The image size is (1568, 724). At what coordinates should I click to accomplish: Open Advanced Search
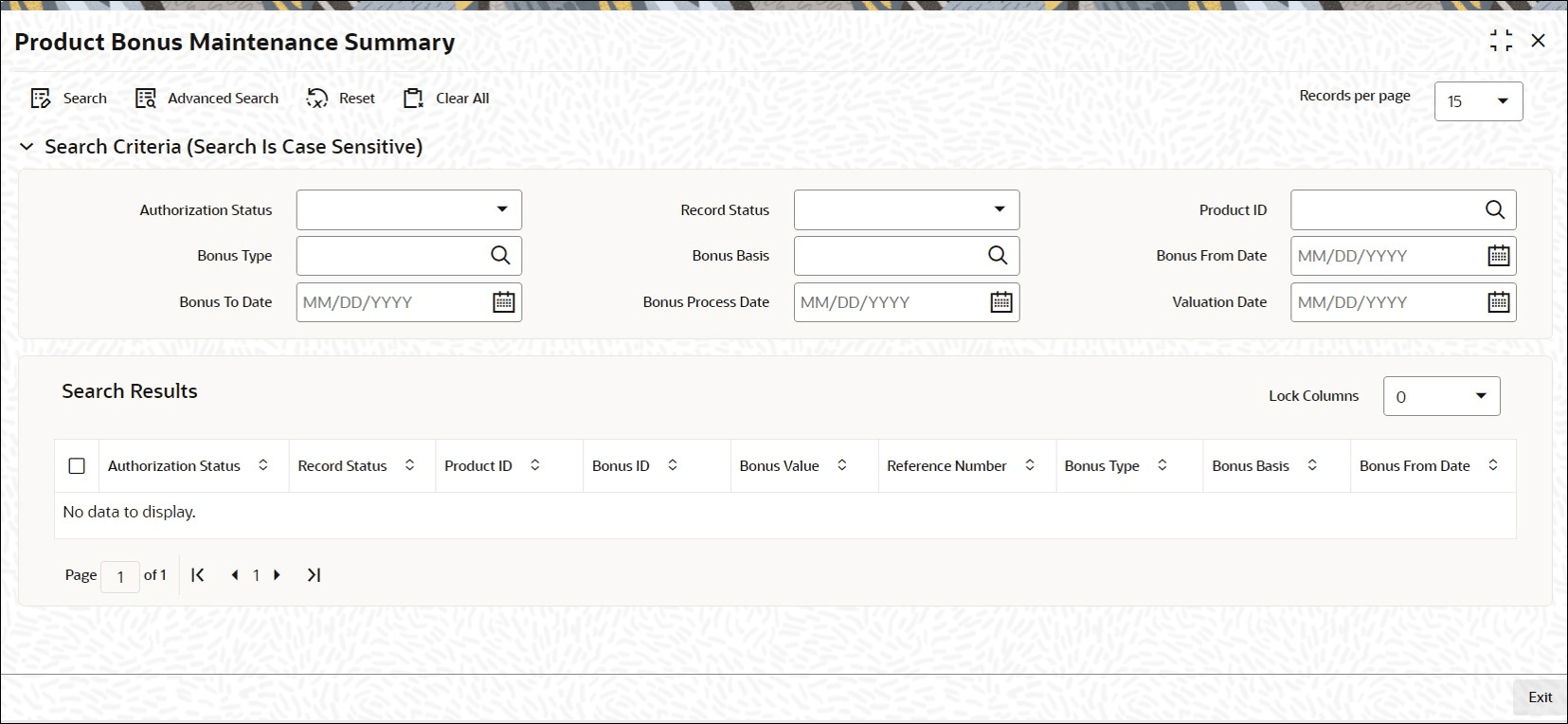207,99
